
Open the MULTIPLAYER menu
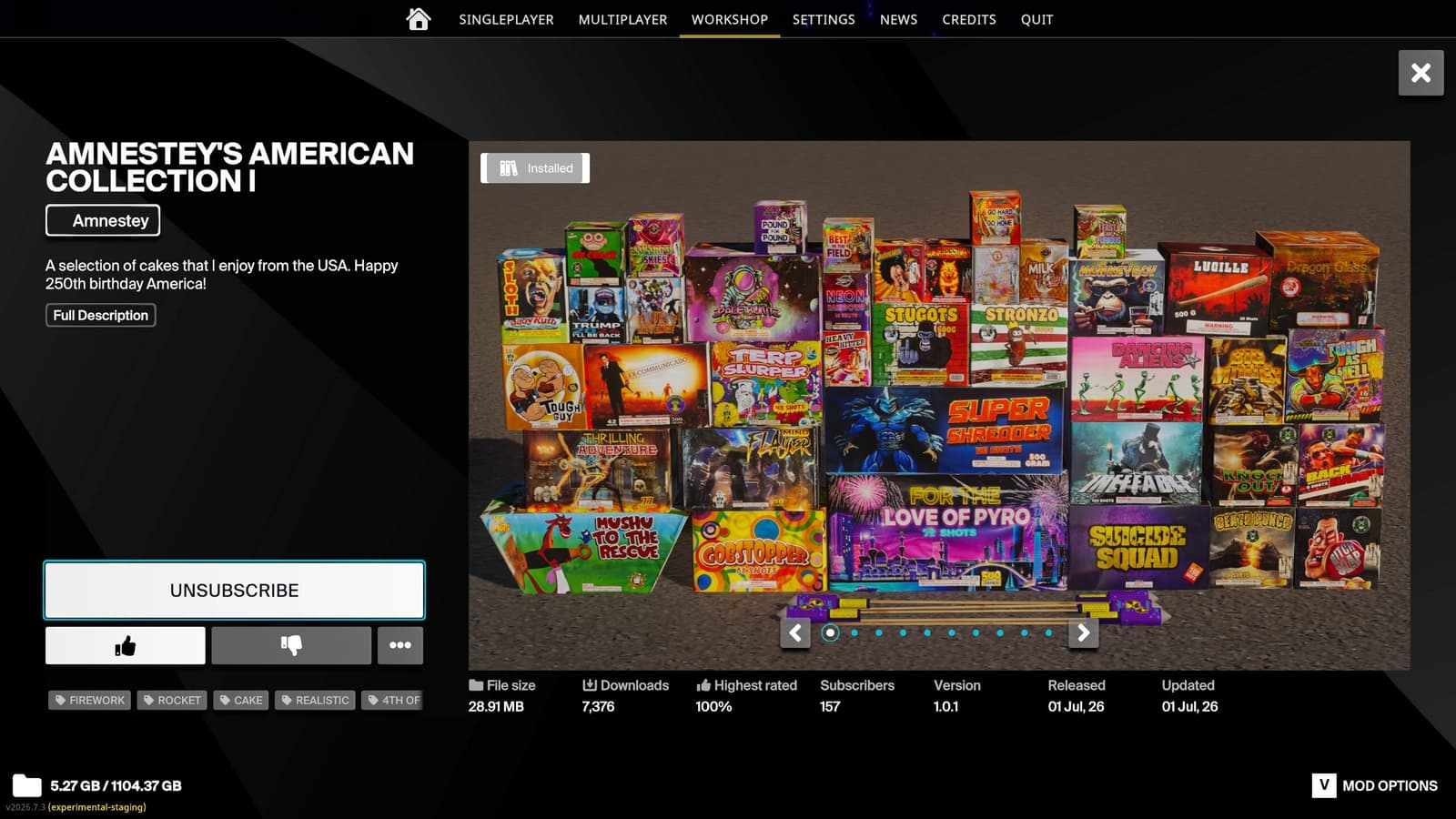(x=622, y=19)
